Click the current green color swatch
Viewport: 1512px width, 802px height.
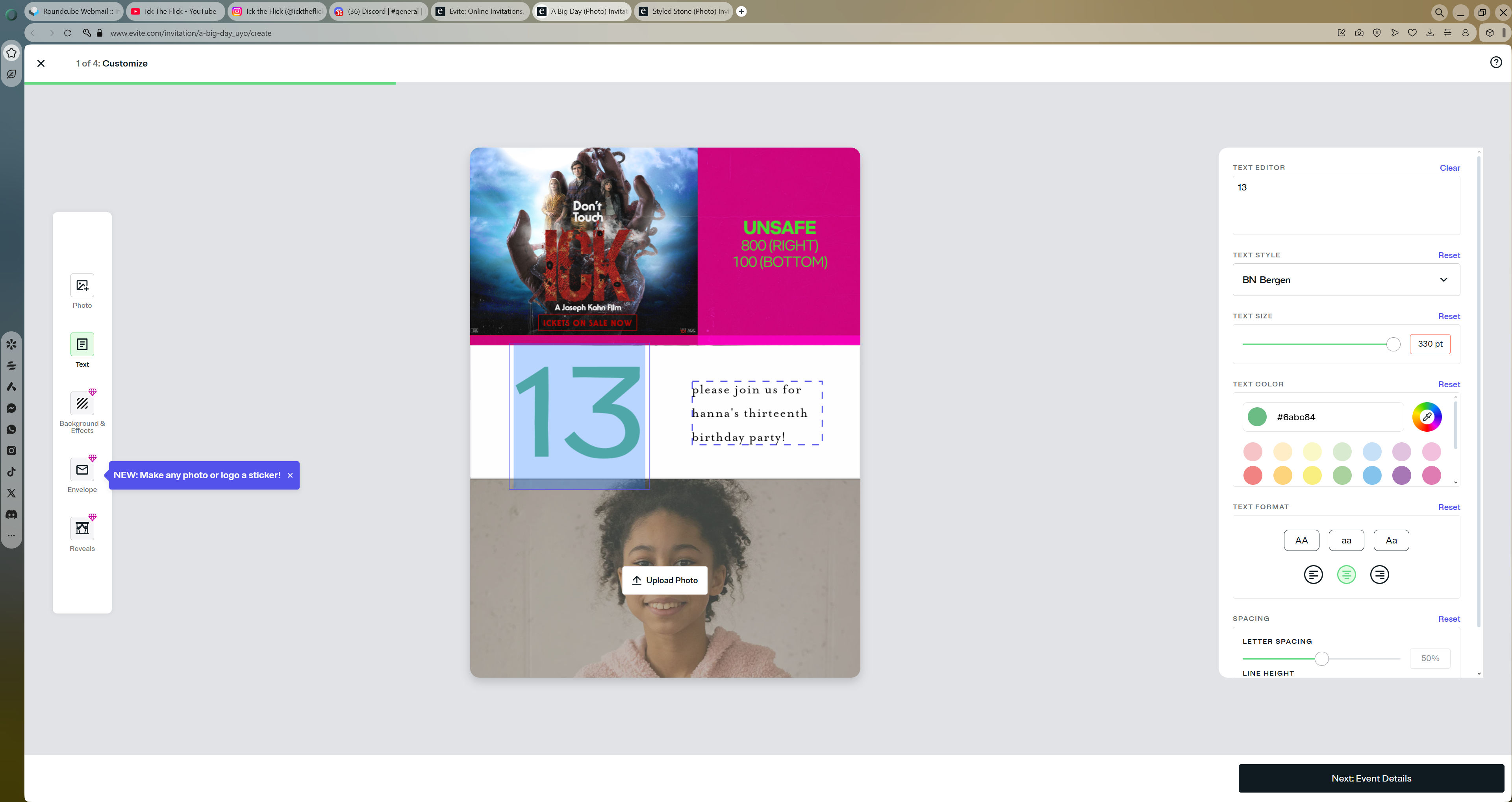pos(1257,417)
